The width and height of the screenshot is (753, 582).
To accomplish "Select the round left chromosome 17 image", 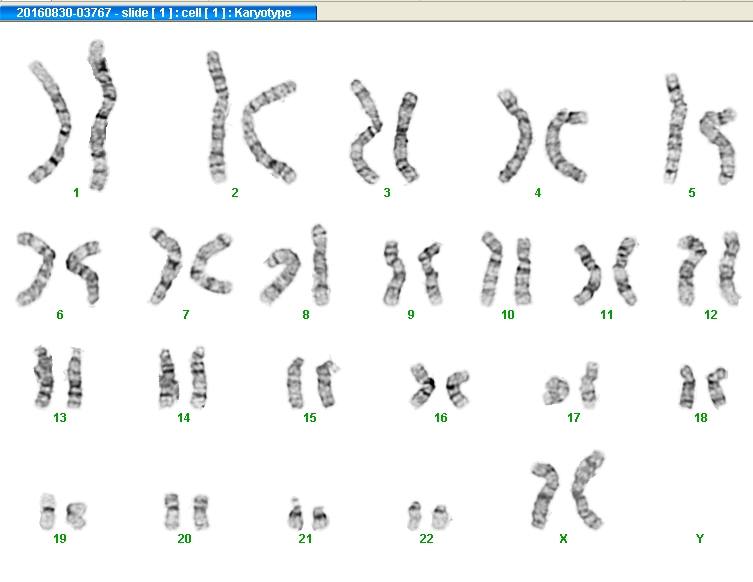I will [556, 391].
